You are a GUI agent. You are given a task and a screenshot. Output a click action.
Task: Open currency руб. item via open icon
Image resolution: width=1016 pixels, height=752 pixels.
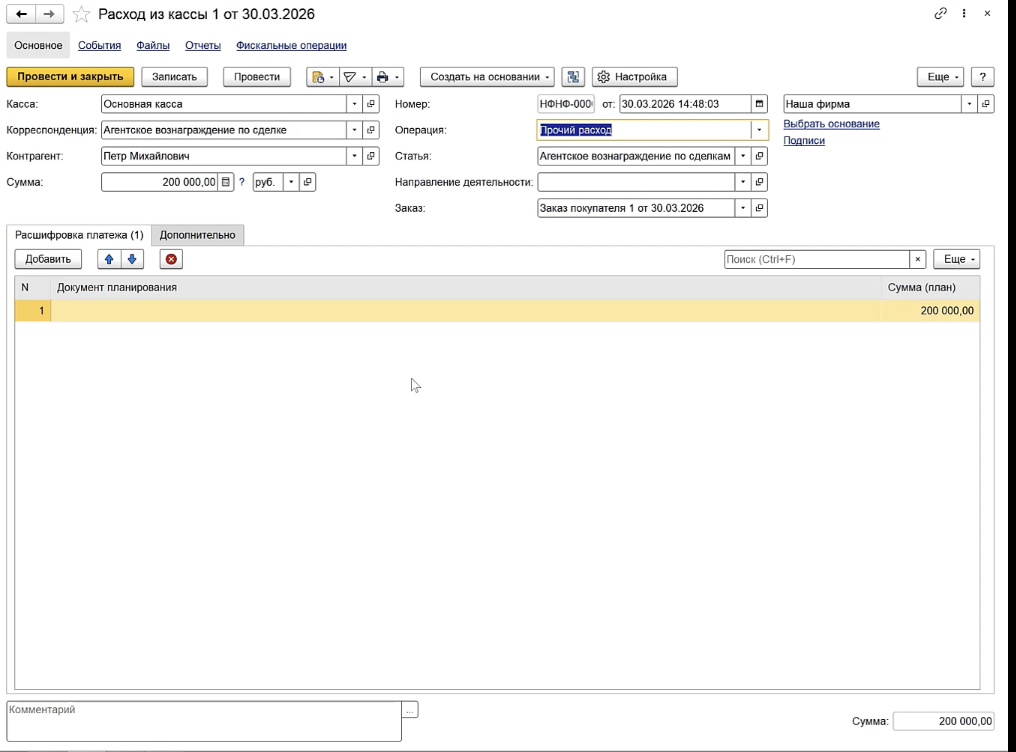click(307, 182)
